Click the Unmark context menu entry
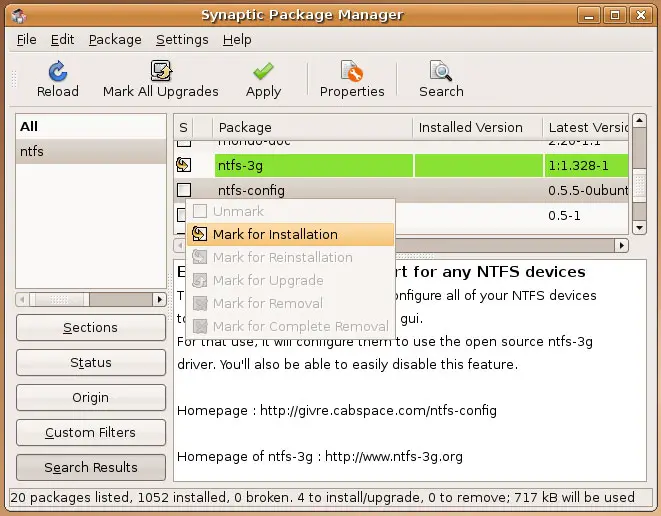 pyautogui.click(x=290, y=211)
